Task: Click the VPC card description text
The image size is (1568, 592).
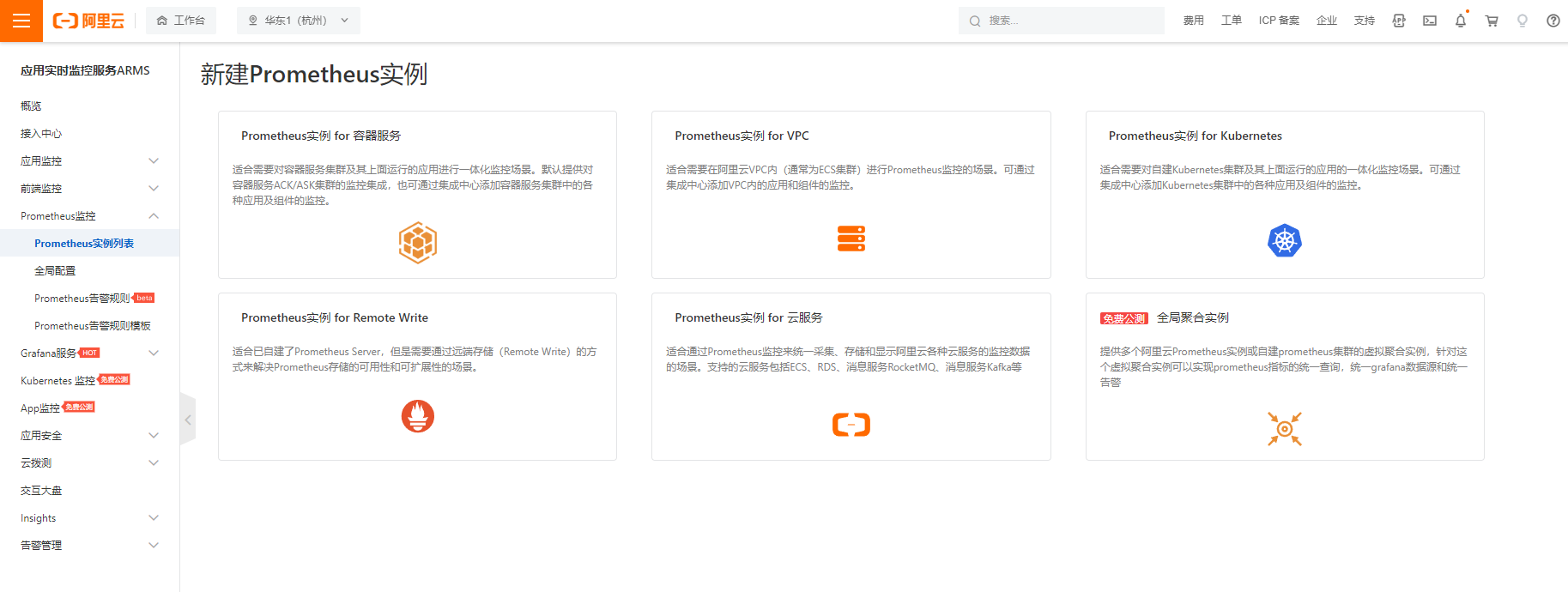Action: click(x=851, y=178)
